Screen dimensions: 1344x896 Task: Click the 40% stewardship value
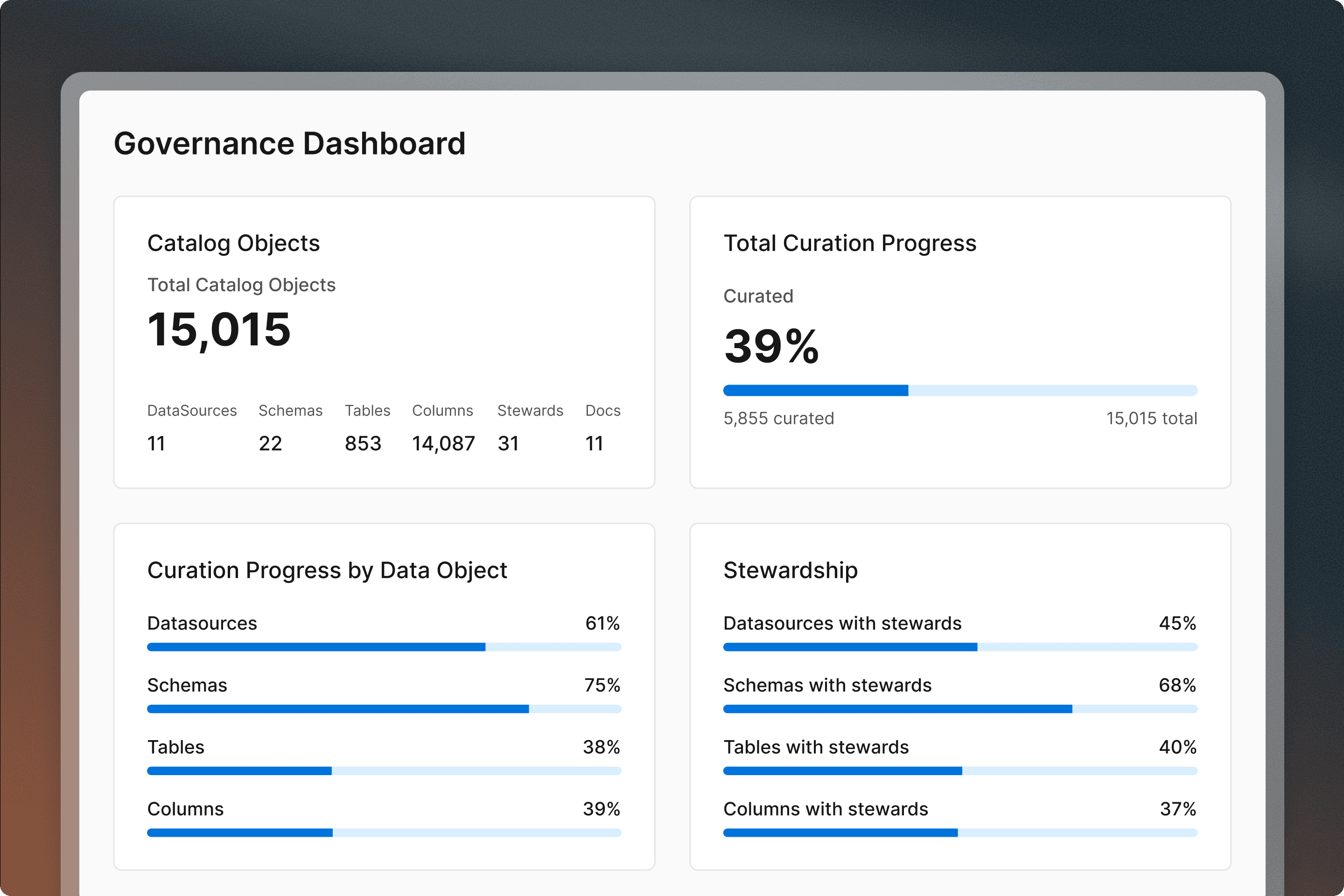click(1178, 747)
